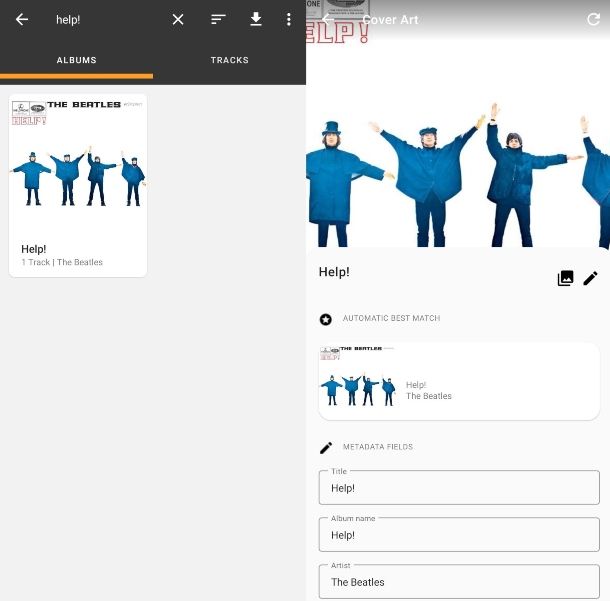Screen dimensions: 610x601
Task: Click the Album name input field
Action: point(459,534)
